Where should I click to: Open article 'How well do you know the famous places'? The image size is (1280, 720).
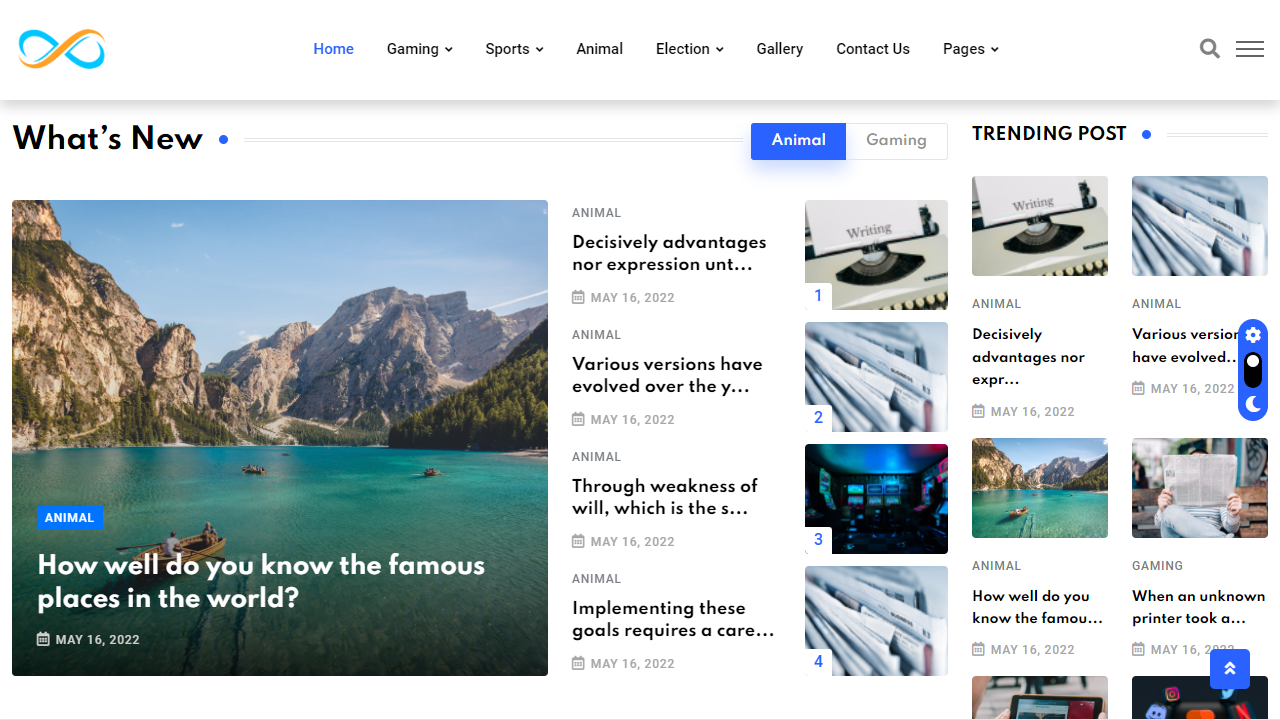pos(260,581)
